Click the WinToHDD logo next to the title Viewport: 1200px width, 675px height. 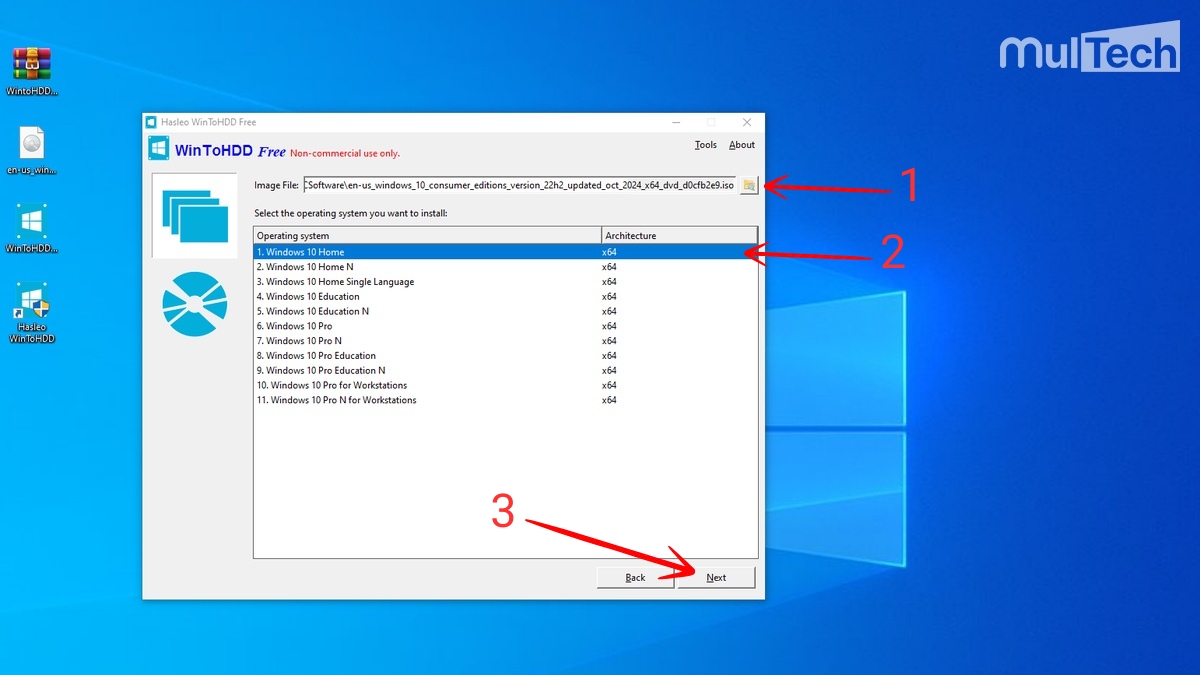pos(159,147)
